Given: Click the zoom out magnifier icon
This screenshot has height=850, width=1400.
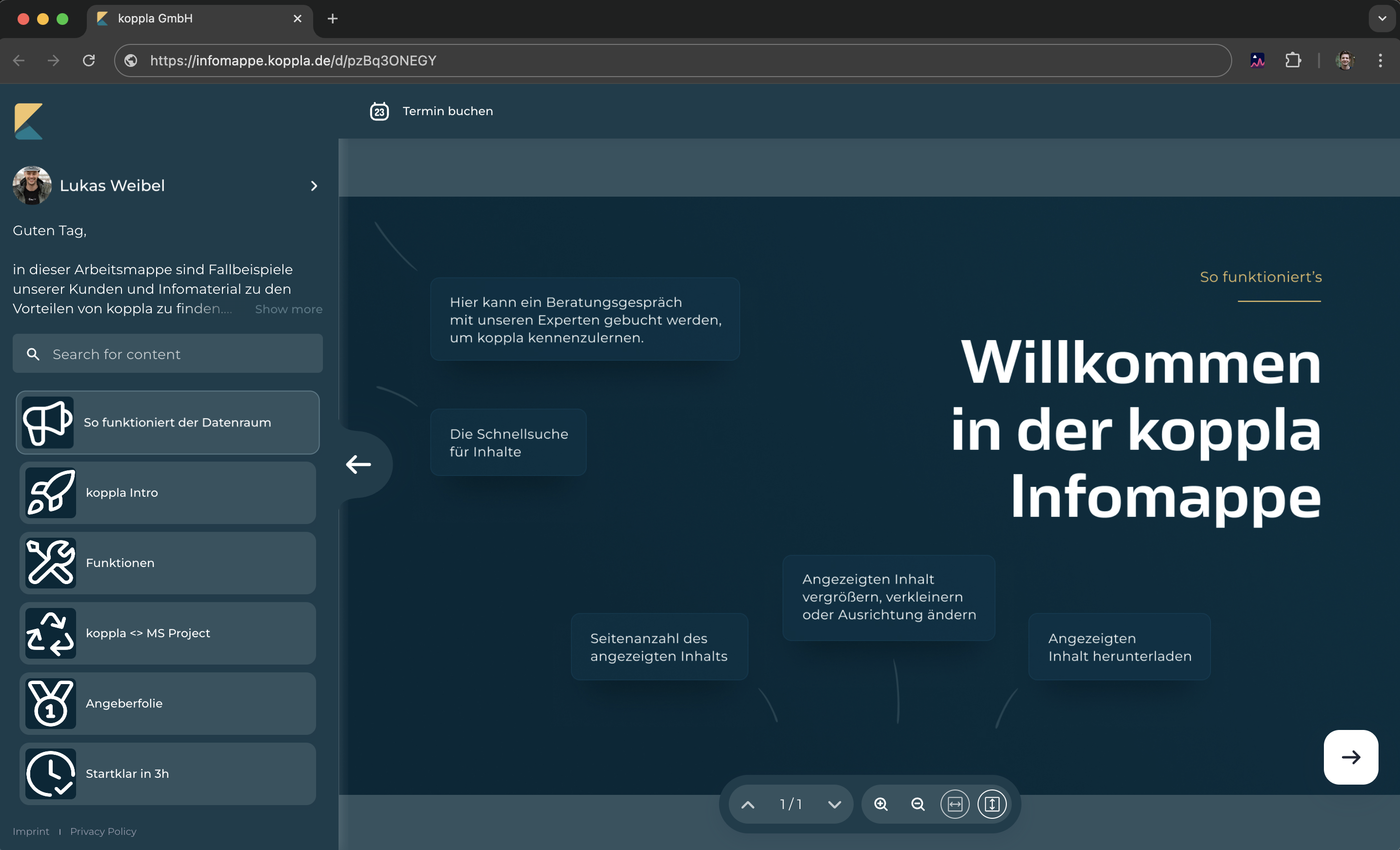Looking at the screenshot, I should tap(918, 804).
